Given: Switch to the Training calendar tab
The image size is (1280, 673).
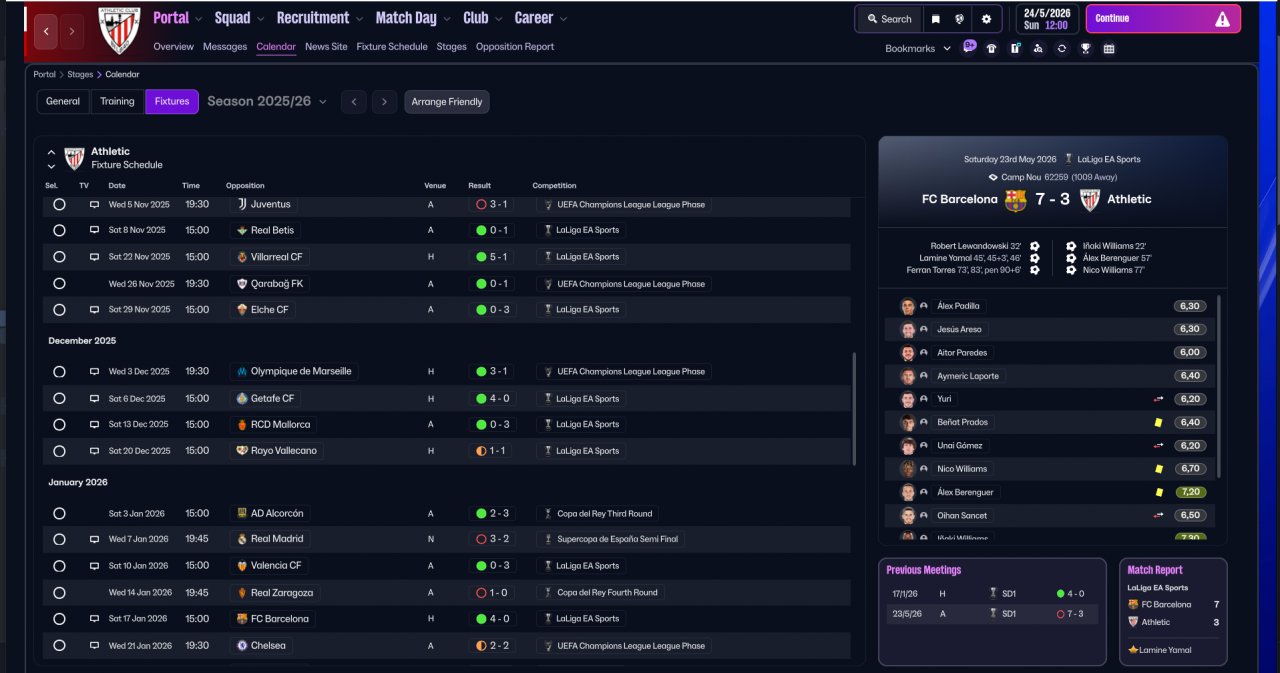Looking at the screenshot, I should click(x=117, y=101).
